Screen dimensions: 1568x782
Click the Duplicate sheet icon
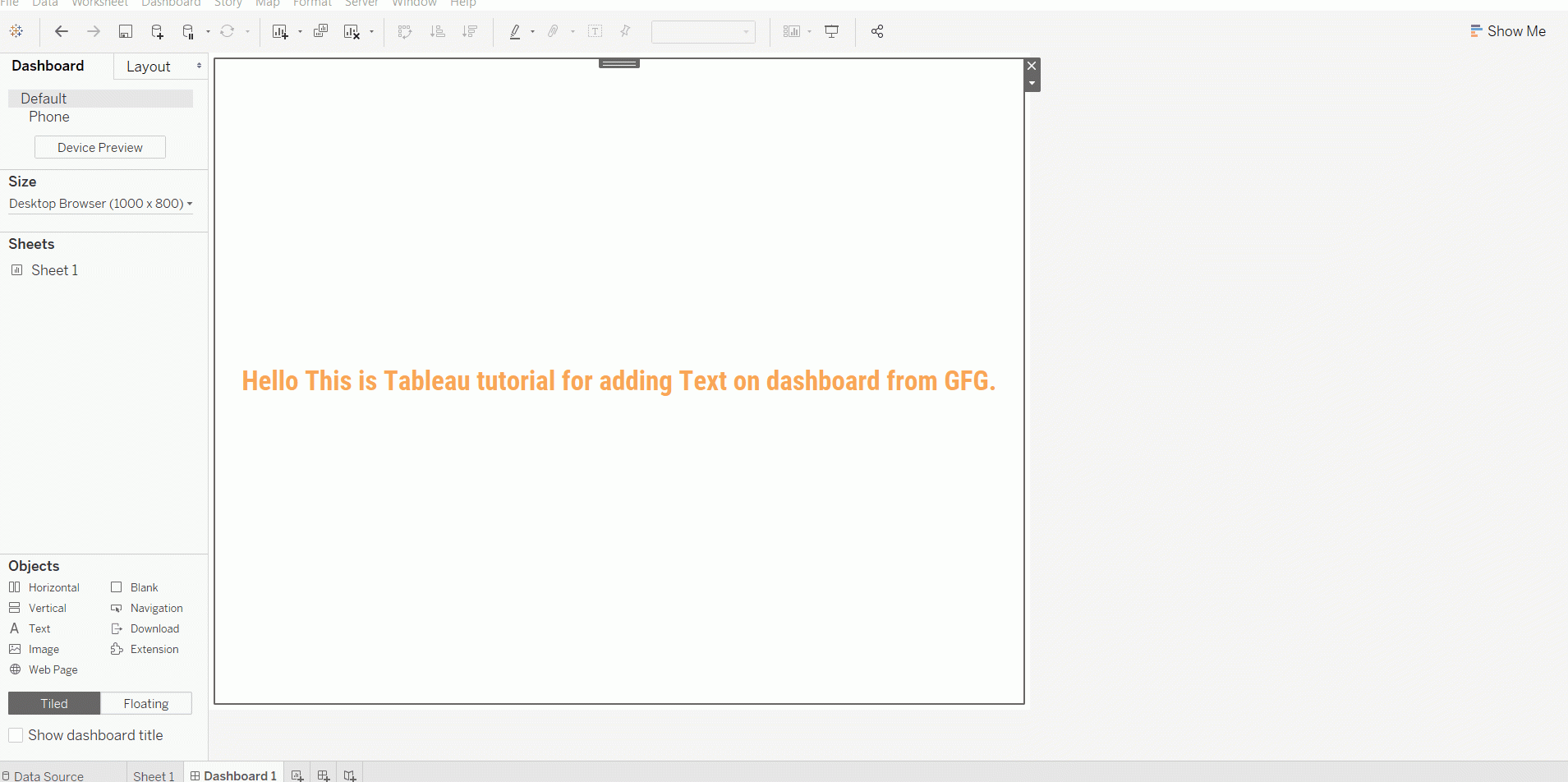pyautogui.click(x=320, y=31)
